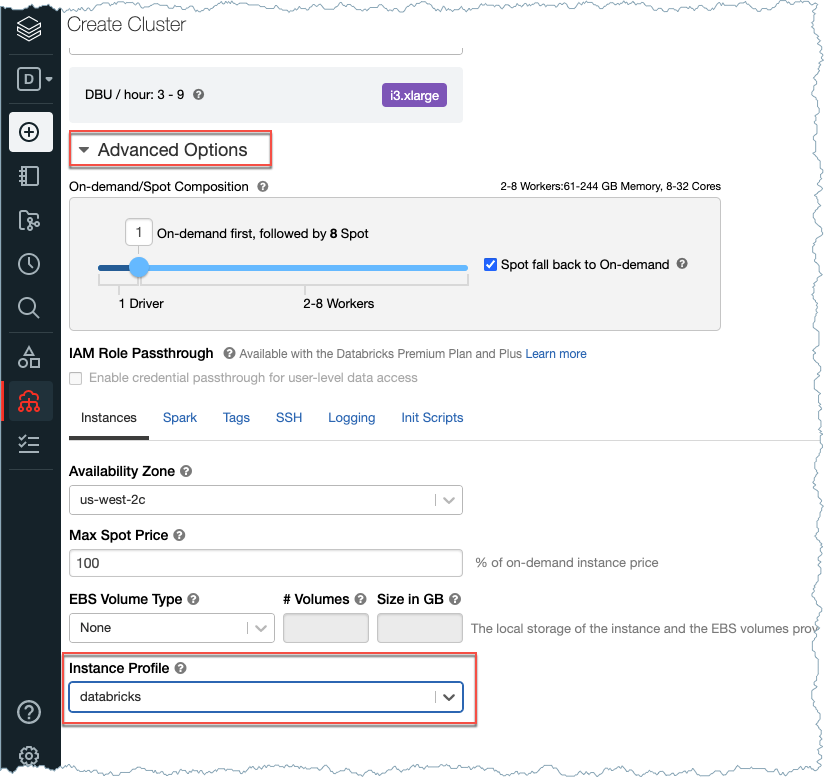Switch to the Spark tab

click(x=180, y=418)
